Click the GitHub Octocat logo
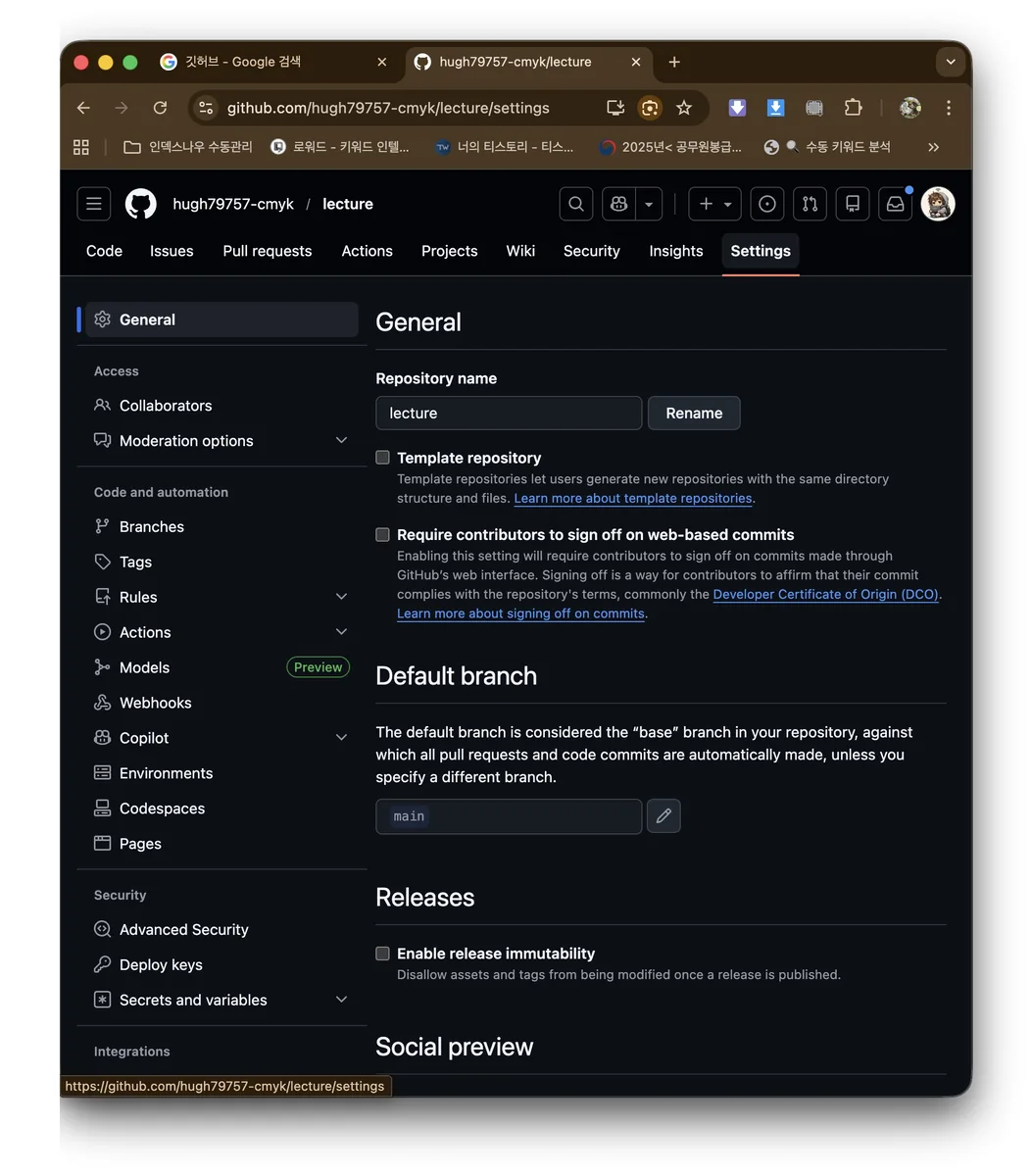Image resolution: width=1032 pixels, height=1176 pixels. pyautogui.click(x=141, y=204)
